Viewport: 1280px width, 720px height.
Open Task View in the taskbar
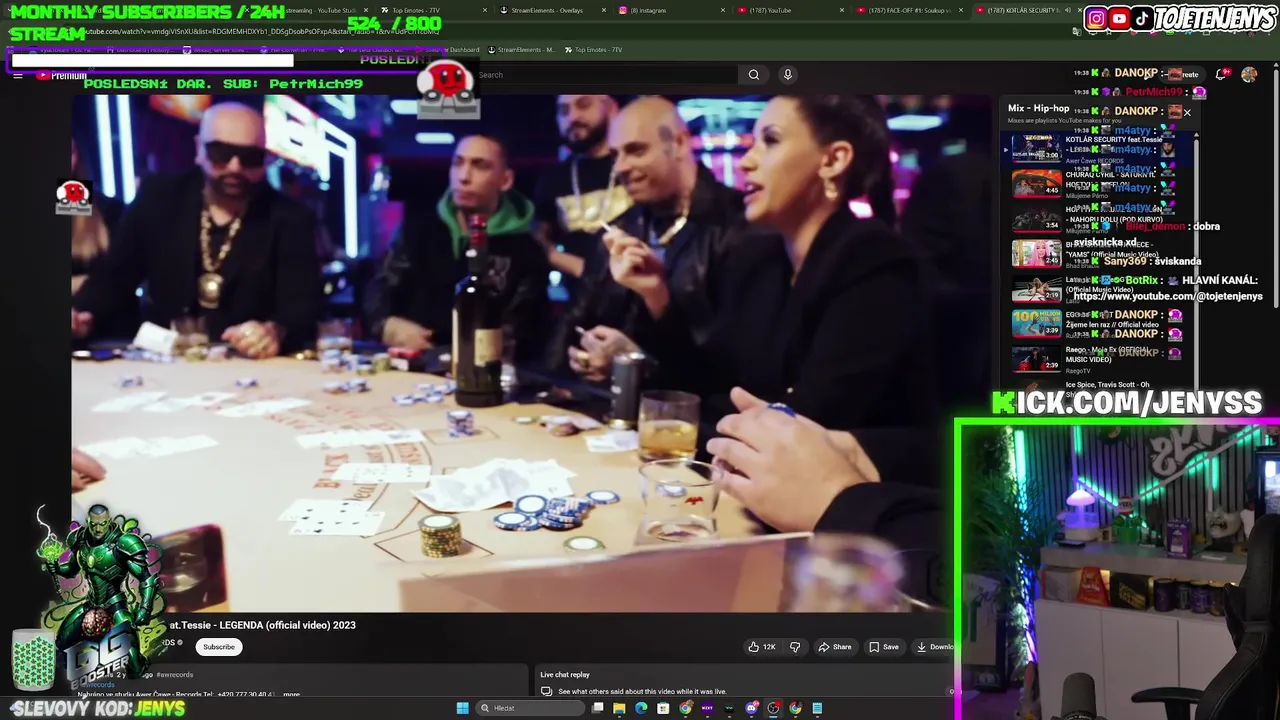click(598, 708)
